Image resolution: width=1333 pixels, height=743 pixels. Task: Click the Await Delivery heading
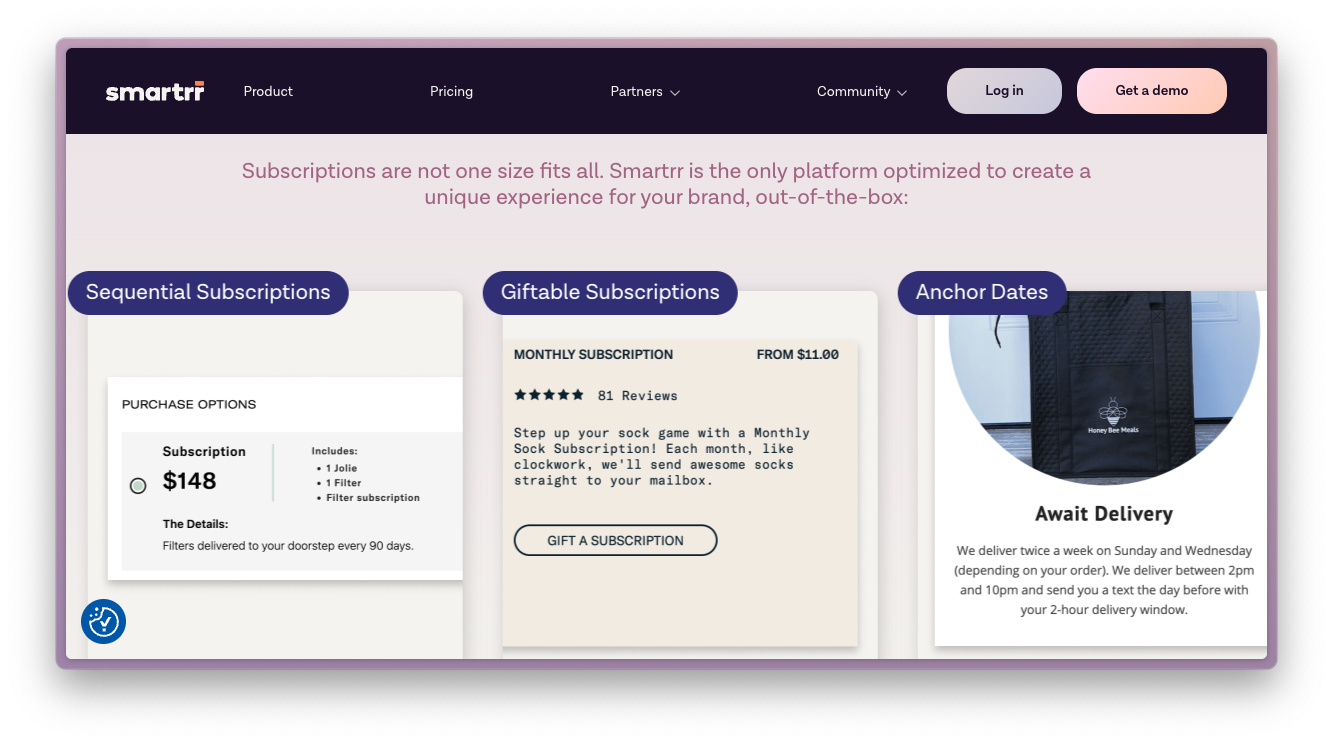(x=1103, y=513)
